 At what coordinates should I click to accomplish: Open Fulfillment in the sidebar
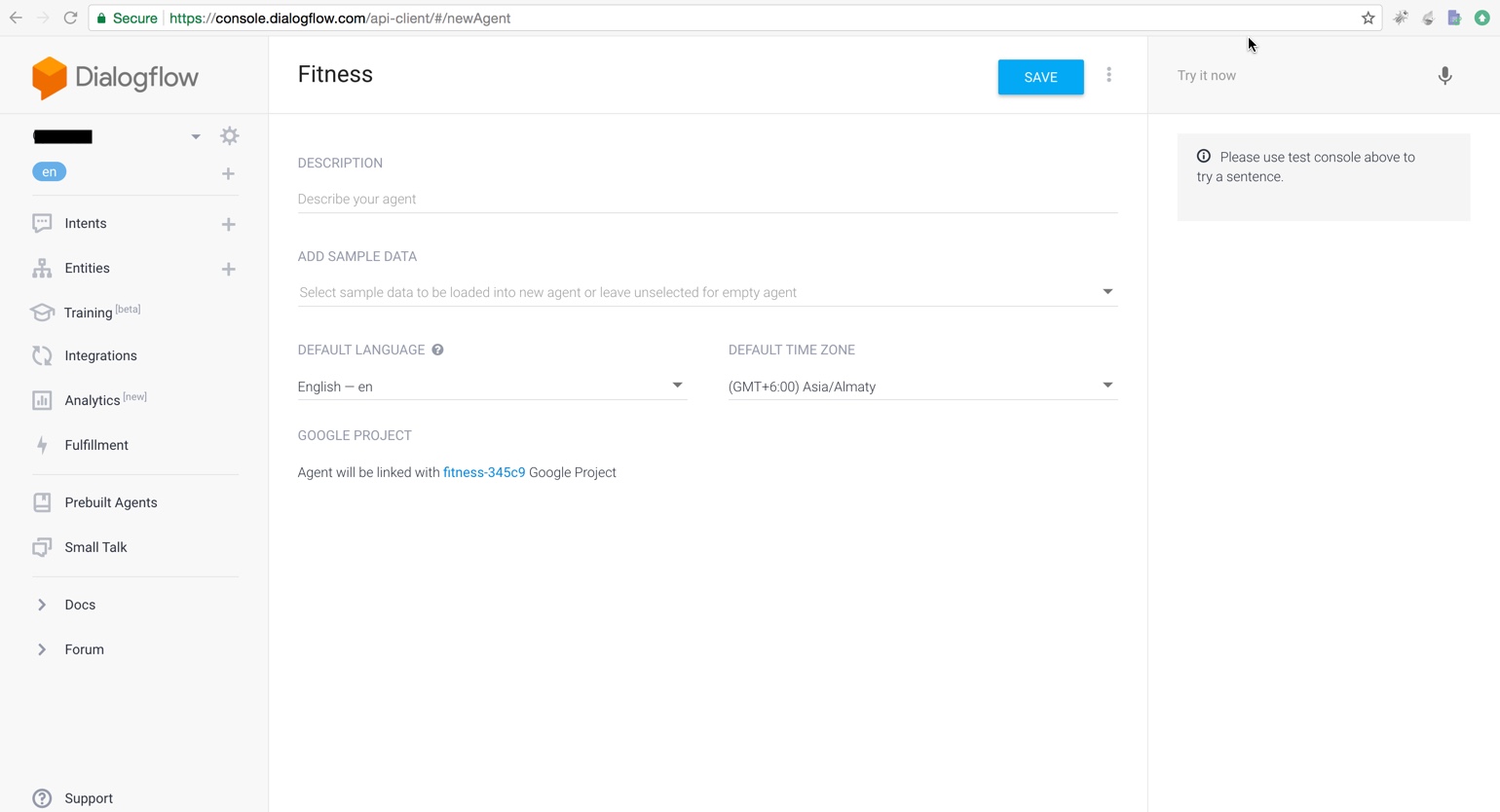coord(96,445)
